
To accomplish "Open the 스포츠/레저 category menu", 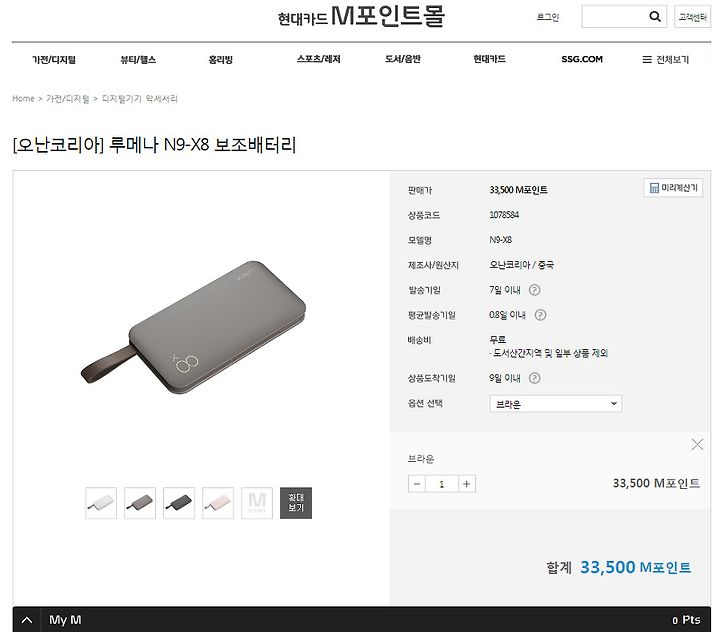I will coord(319,59).
